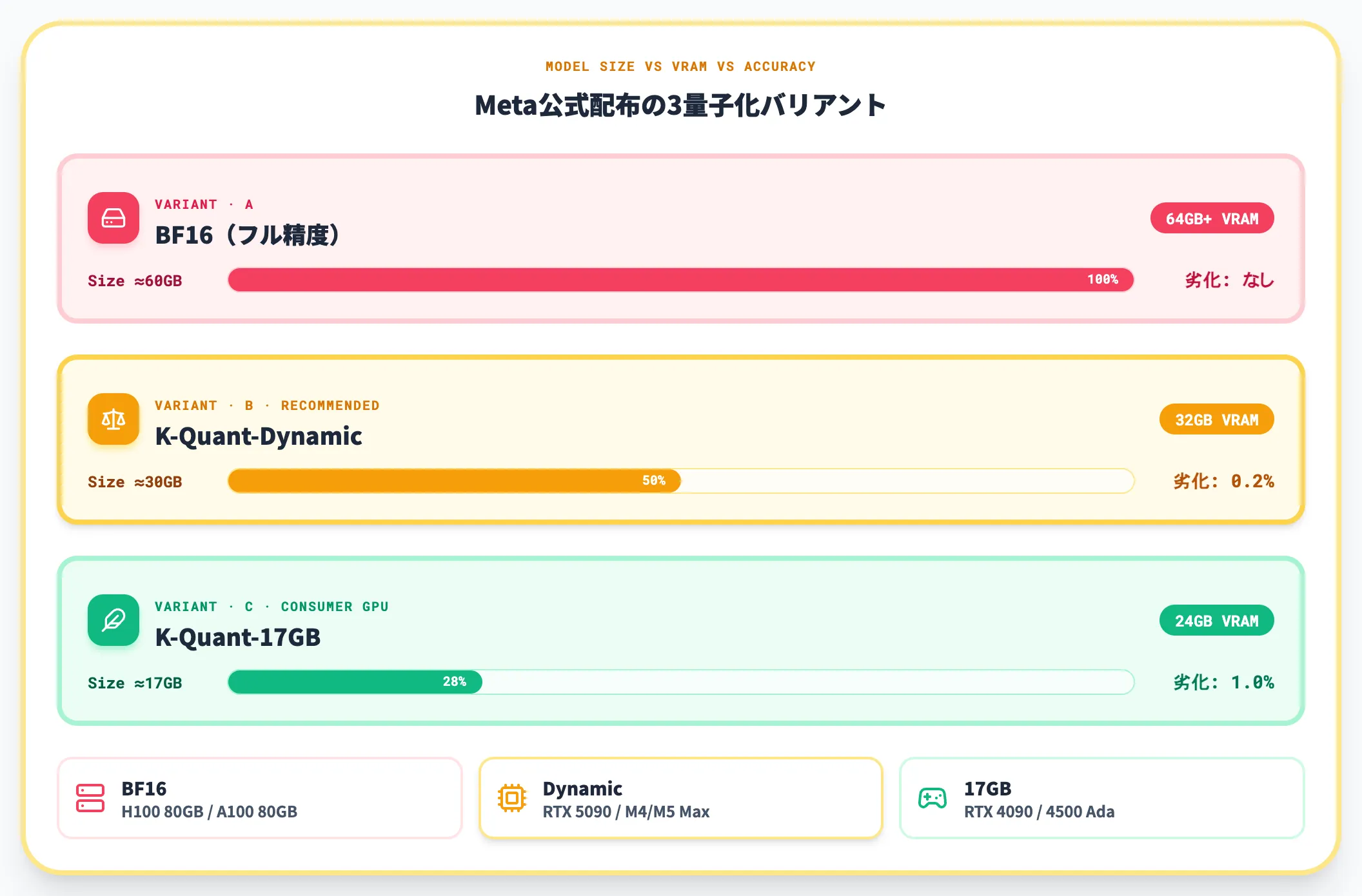Click the VARIANT · B · RECOMMENDED label
This screenshot has height=896, width=1362.
(267, 405)
